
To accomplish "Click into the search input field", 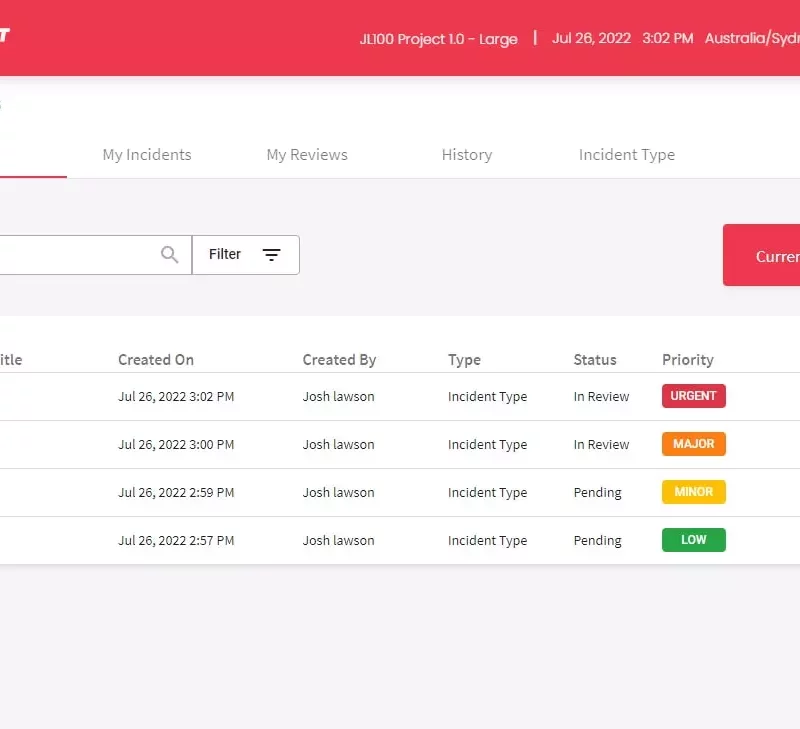I will pyautogui.click(x=96, y=255).
